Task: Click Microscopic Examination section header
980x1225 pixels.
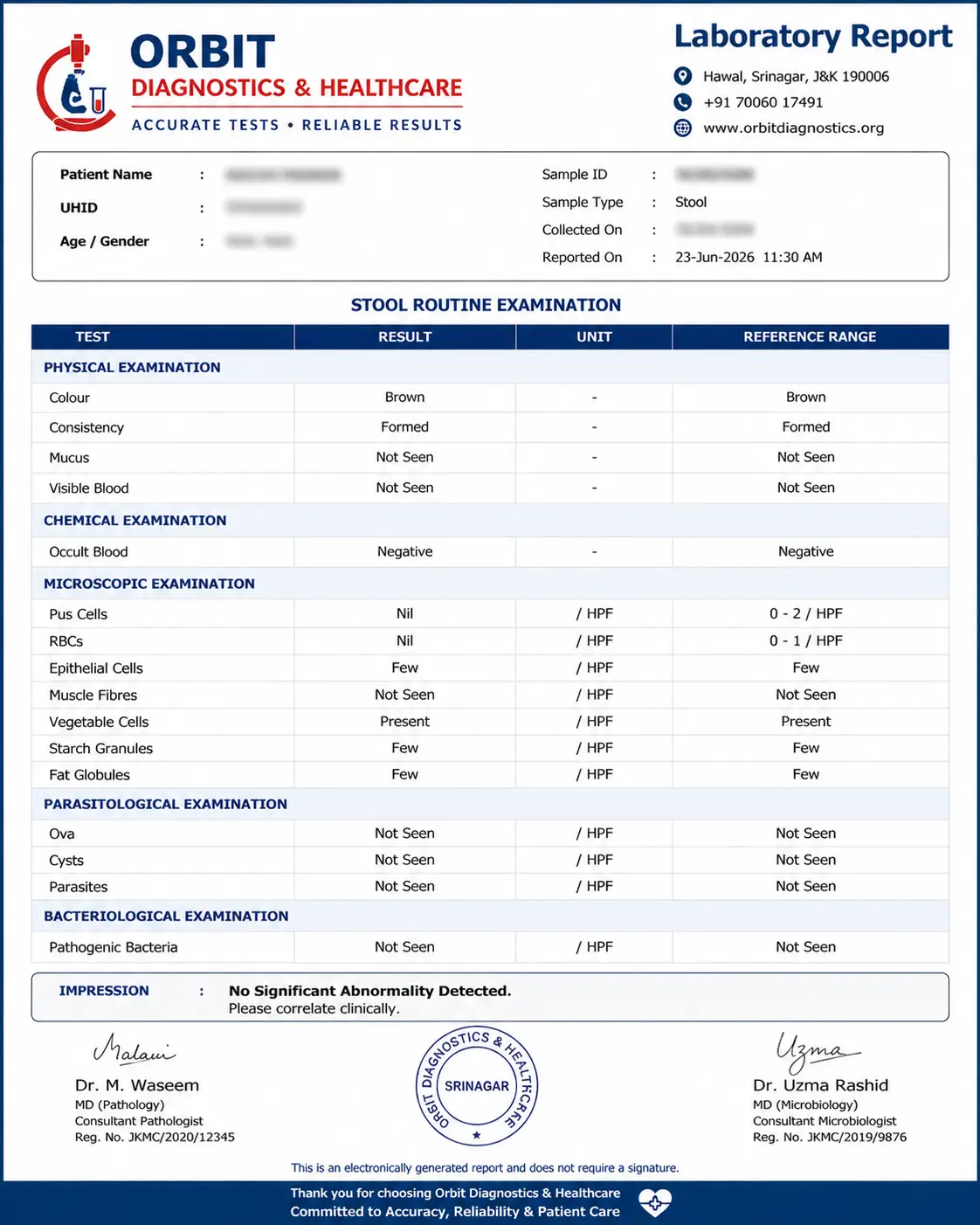Action: coord(149,584)
